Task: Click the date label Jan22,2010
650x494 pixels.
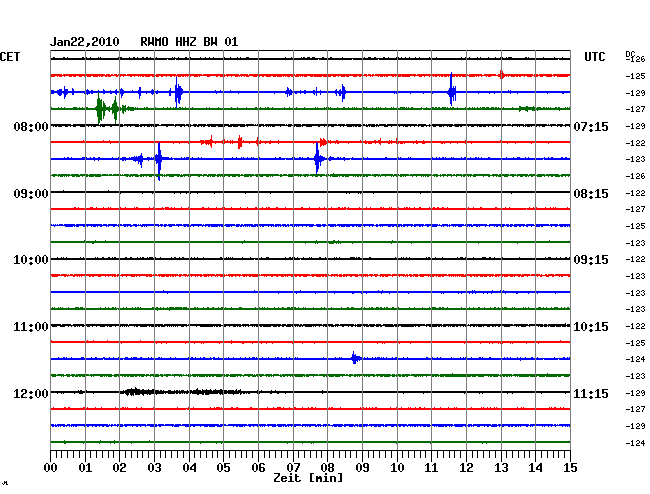Action: tap(85, 42)
